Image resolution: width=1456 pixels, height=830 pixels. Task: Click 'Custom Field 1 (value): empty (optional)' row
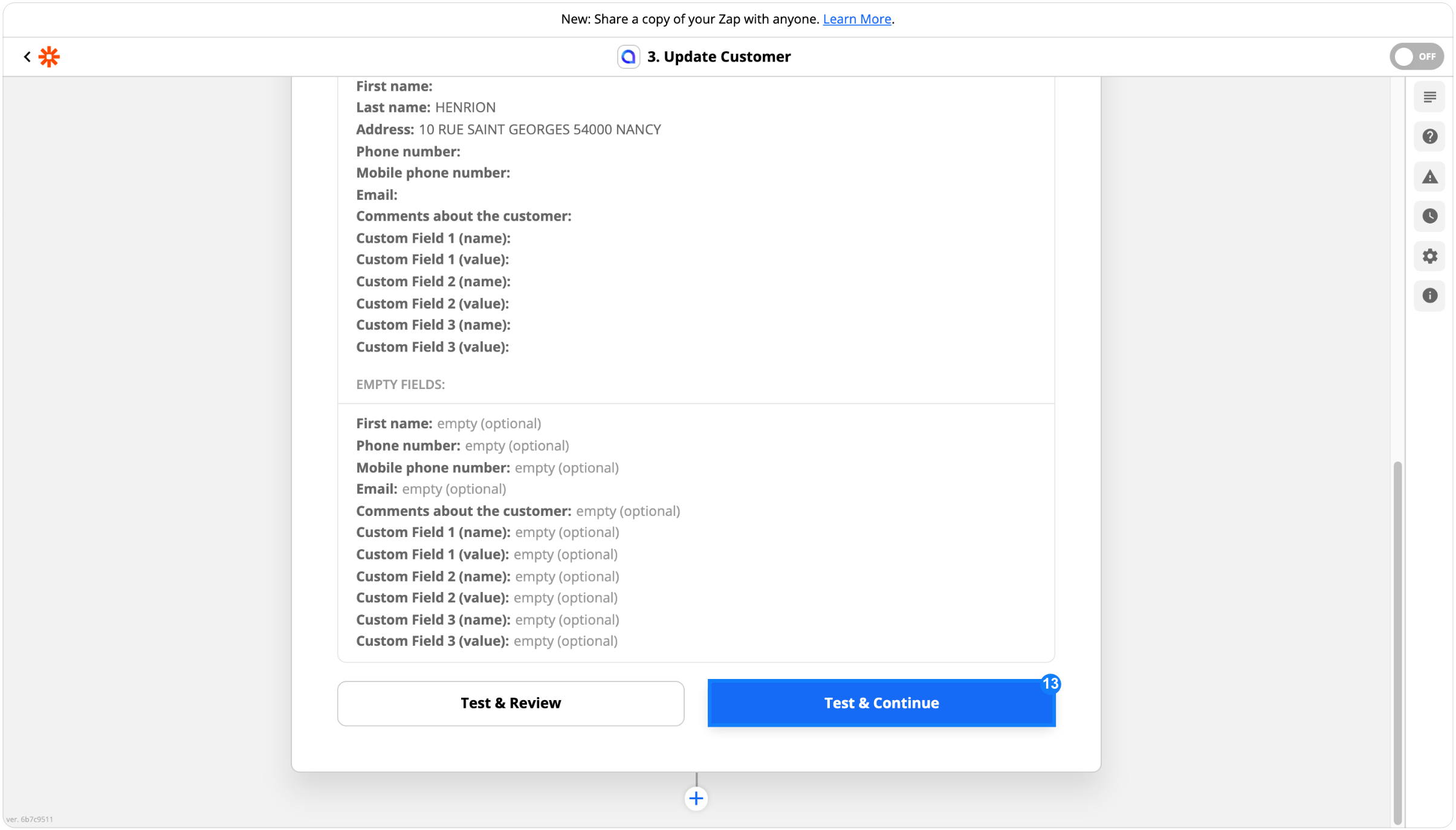coord(487,555)
